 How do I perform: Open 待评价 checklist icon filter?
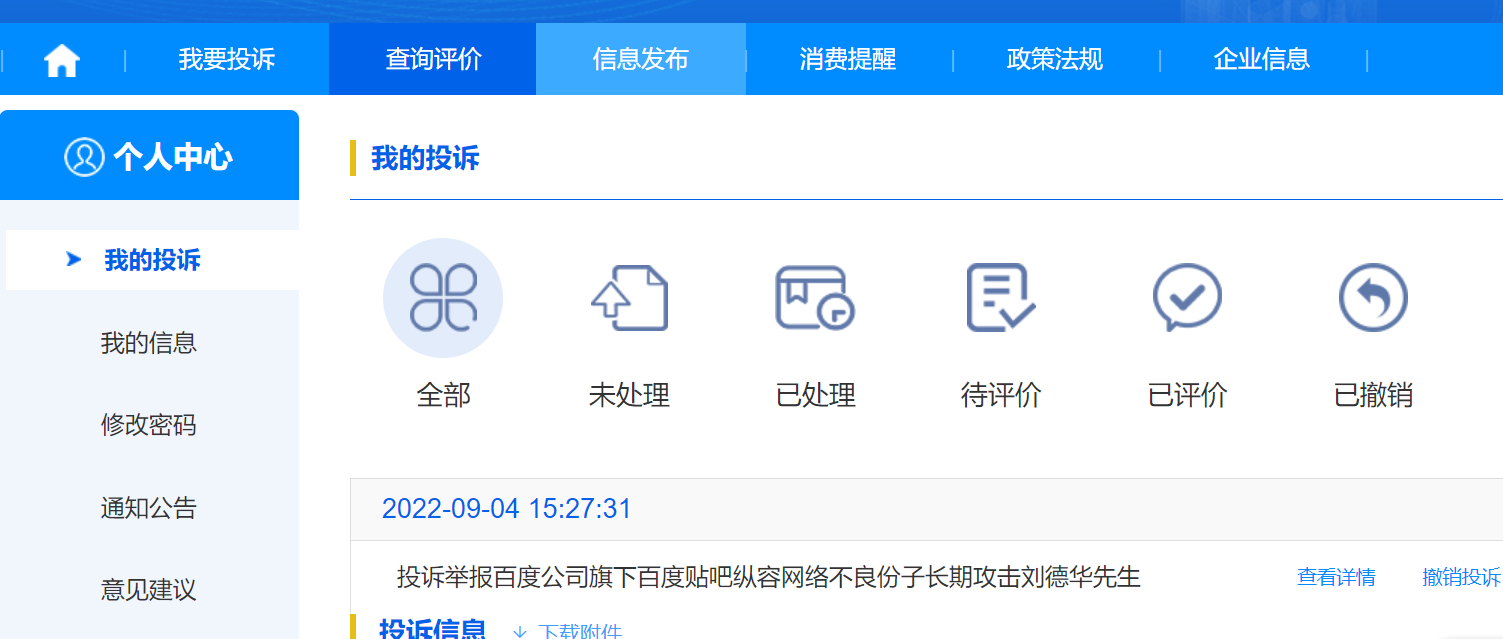click(1001, 298)
